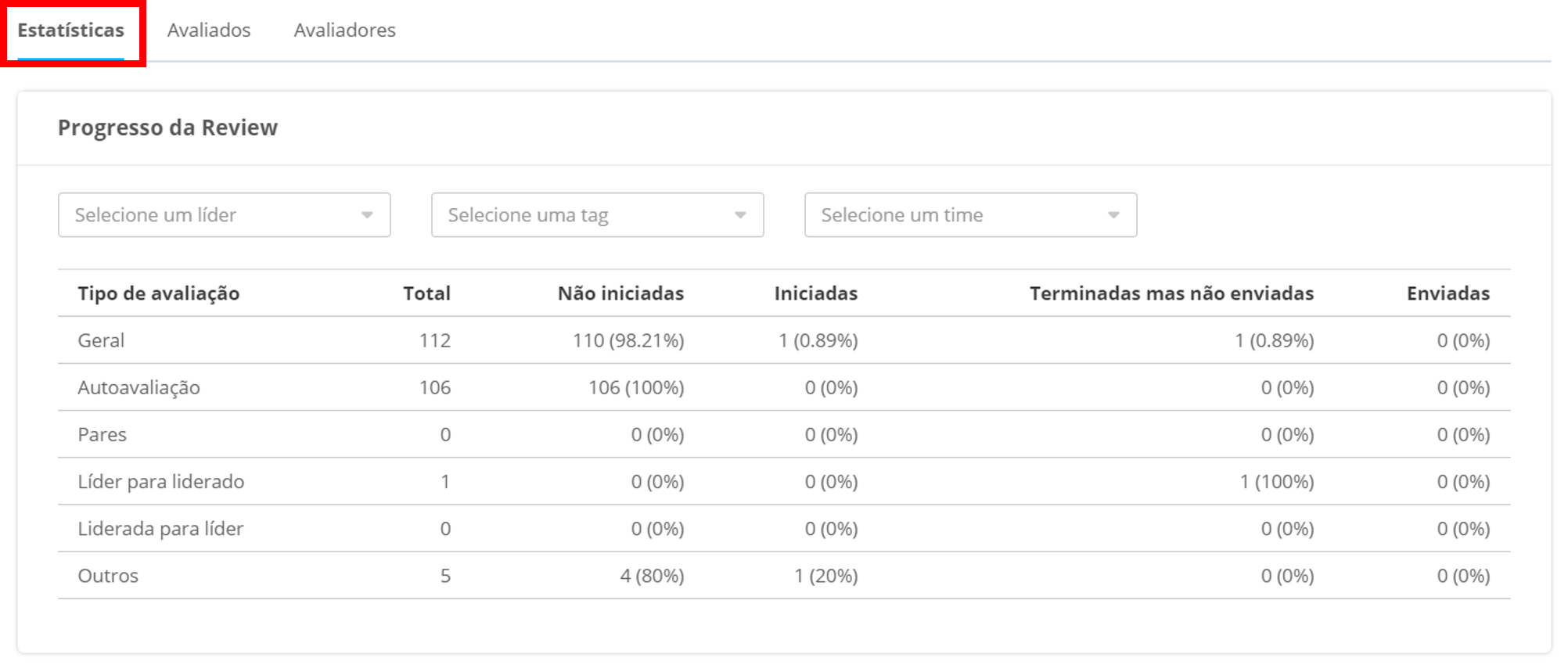Click the 'Iniciadas' column header
Screen dimensions: 1568x672
815,293
